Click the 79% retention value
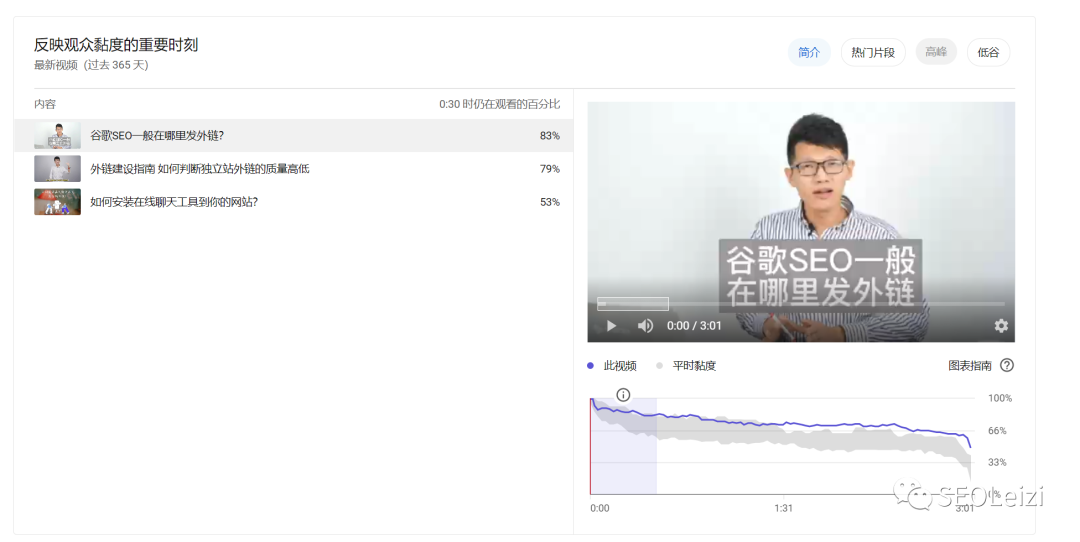This screenshot has height=542, width=1080. click(550, 169)
